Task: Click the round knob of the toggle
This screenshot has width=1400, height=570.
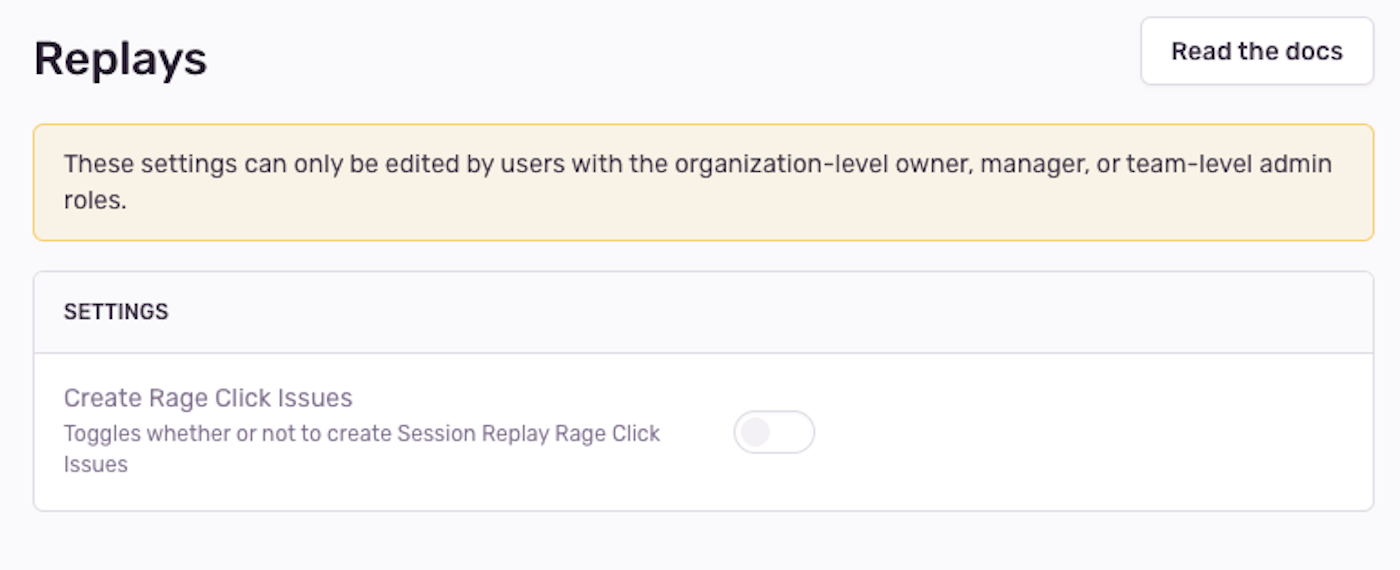Action: pos(757,432)
